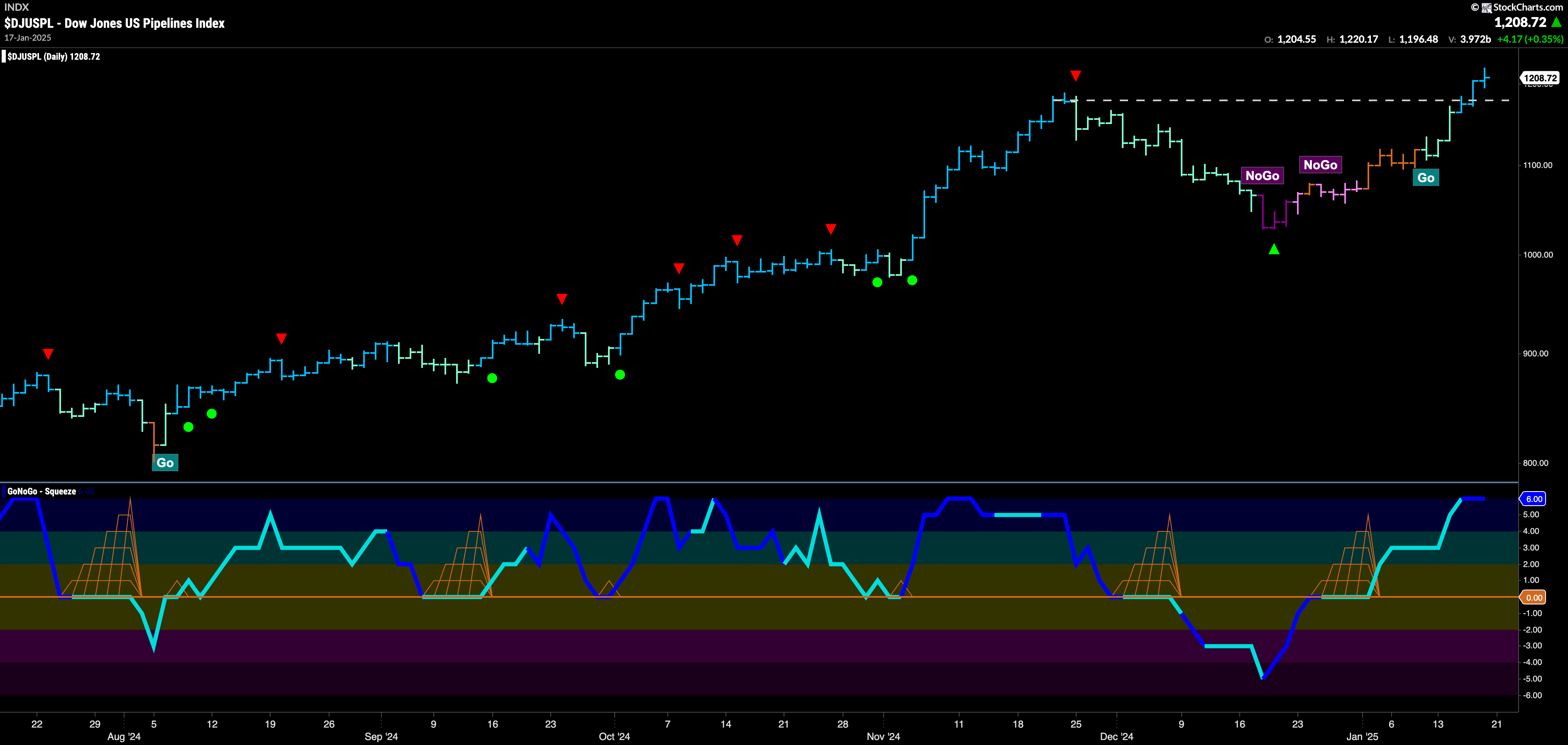
Task: Click the -6.00 oscillator axis label
Action: (1531, 695)
